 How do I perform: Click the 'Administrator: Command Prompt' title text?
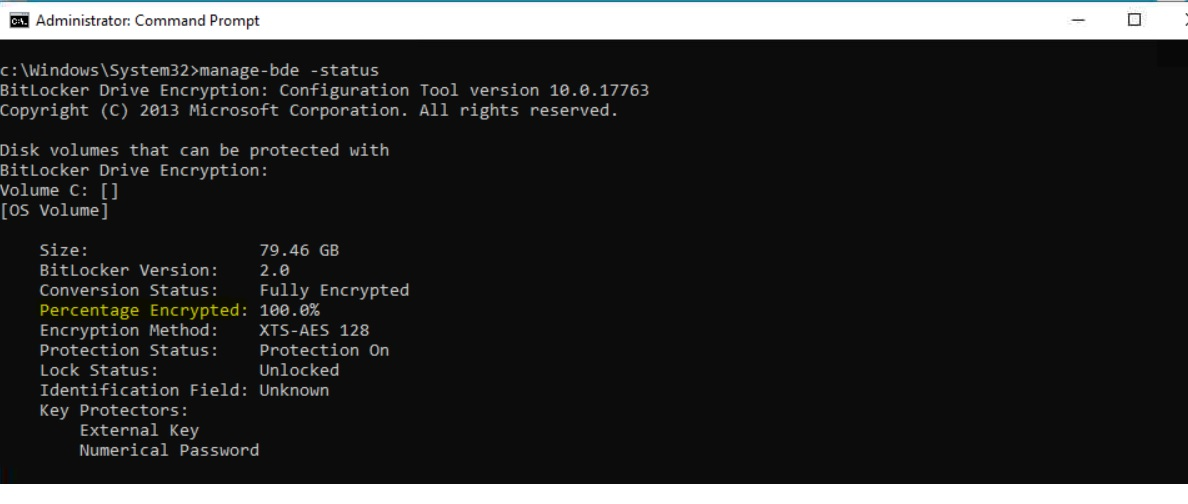[147, 20]
